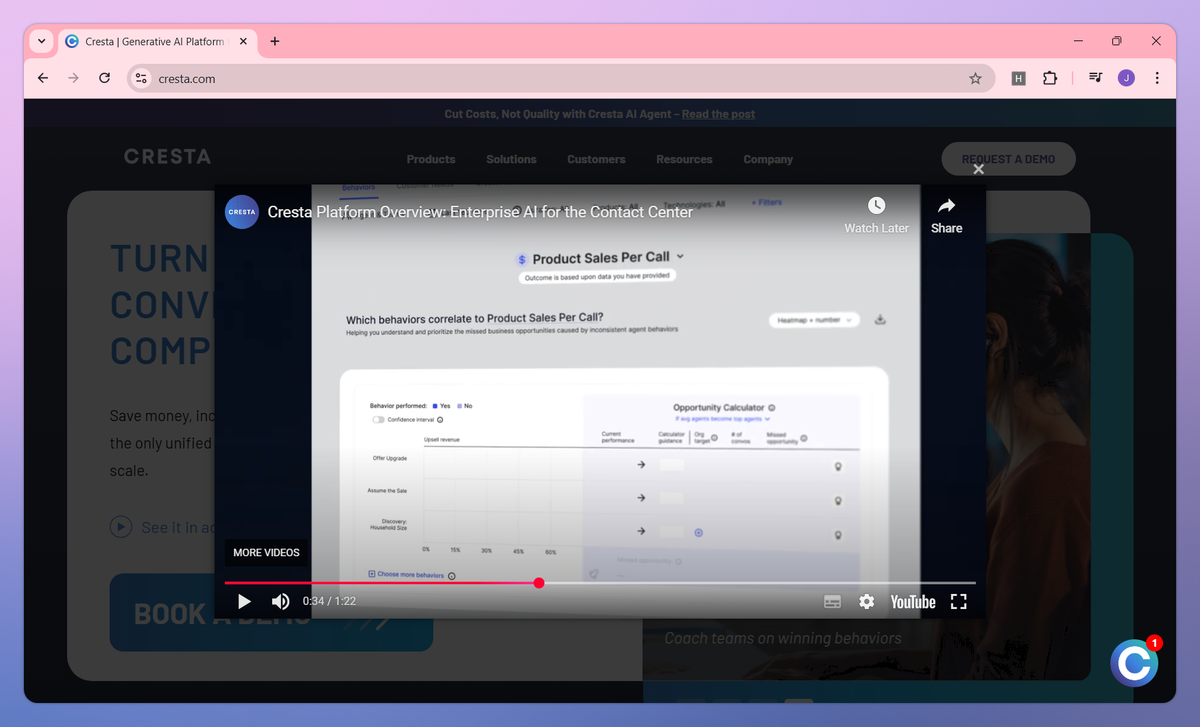The height and width of the screenshot is (727, 1200).
Task: Click the Offer Upgrade row arrow
Action: [641, 465]
